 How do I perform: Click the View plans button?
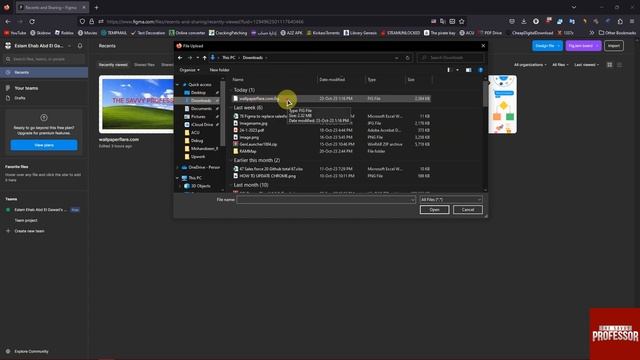[44, 145]
